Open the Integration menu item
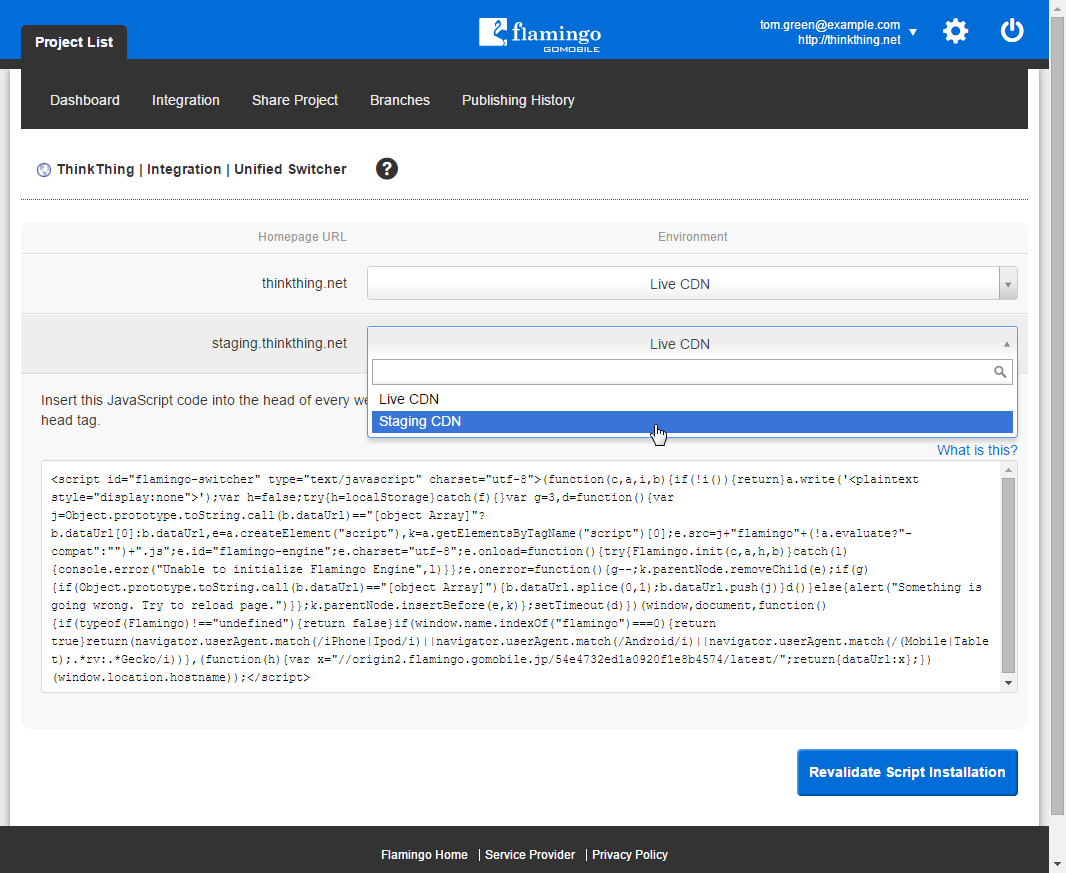Viewport: 1066px width, 873px height. click(186, 100)
